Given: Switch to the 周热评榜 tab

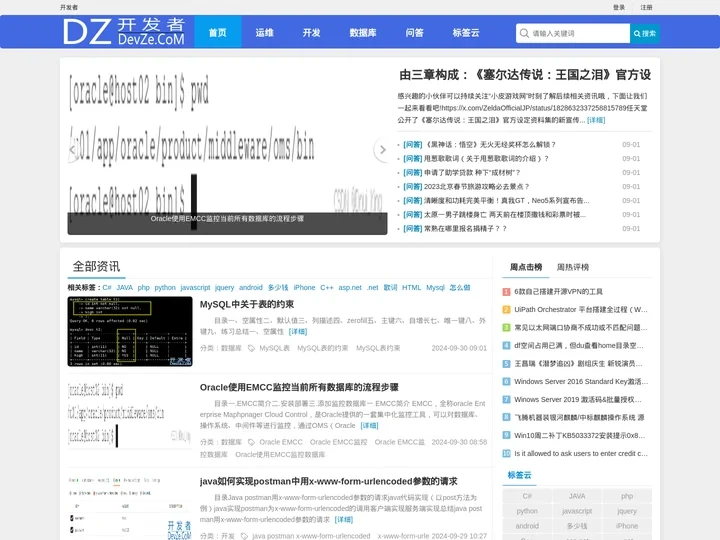Looking at the screenshot, I should (573, 267).
